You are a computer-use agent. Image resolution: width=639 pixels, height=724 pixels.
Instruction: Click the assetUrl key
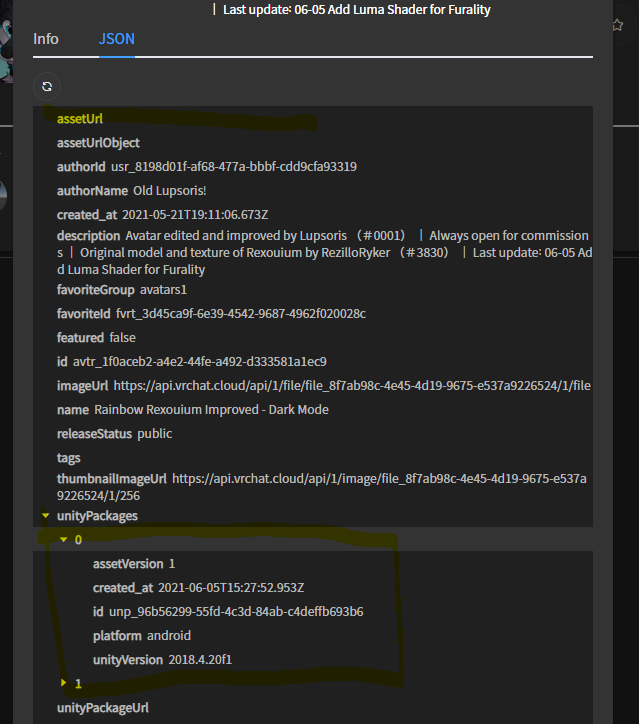pyautogui.click(x=80, y=119)
